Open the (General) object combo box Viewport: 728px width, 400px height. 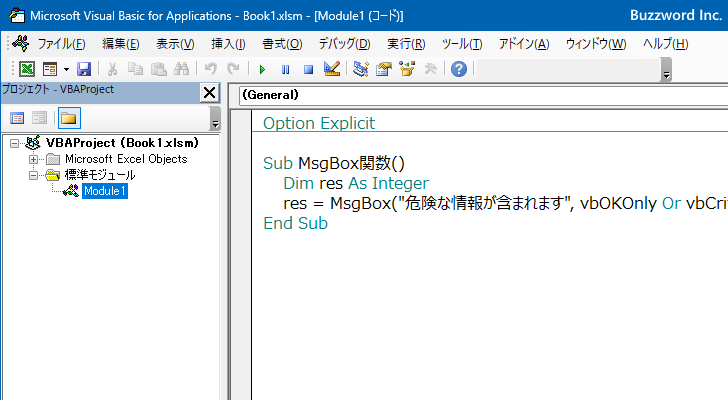coord(483,95)
